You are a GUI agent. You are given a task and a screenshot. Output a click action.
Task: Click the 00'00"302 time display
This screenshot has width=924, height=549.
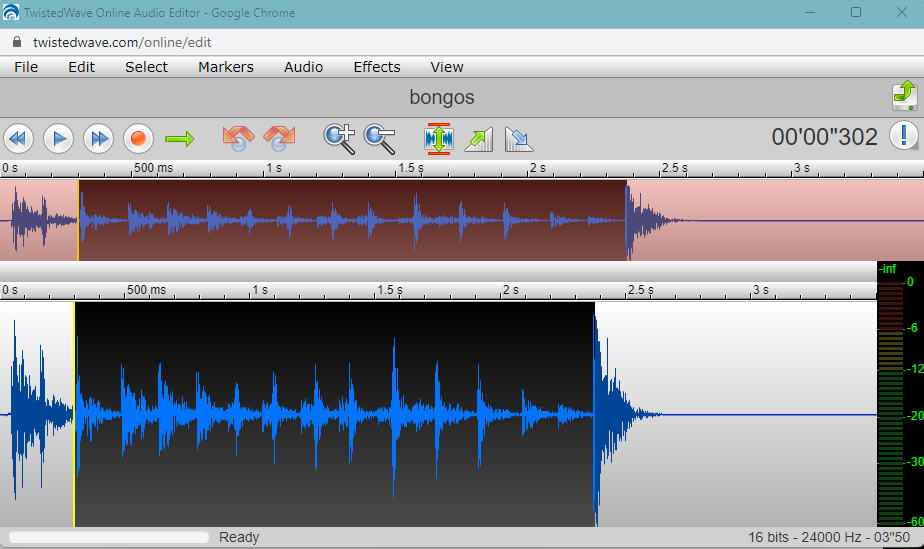point(824,137)
